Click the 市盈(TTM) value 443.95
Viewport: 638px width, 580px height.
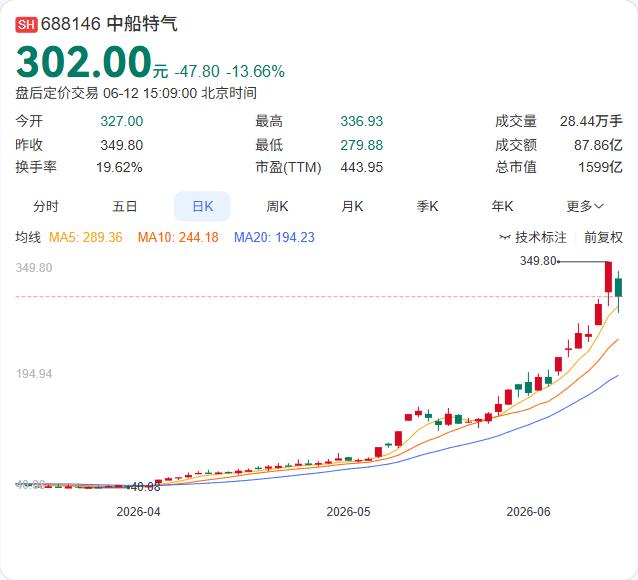(x=362, y=167)
